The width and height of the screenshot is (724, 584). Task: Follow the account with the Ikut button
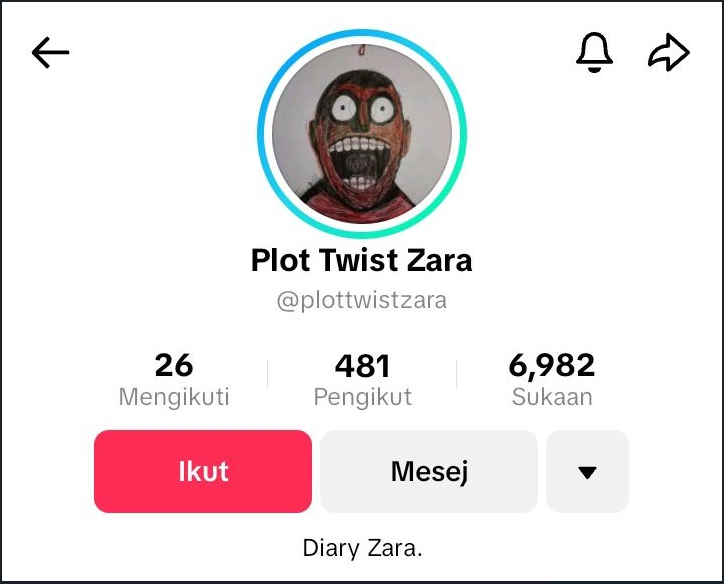click(203, 471)
